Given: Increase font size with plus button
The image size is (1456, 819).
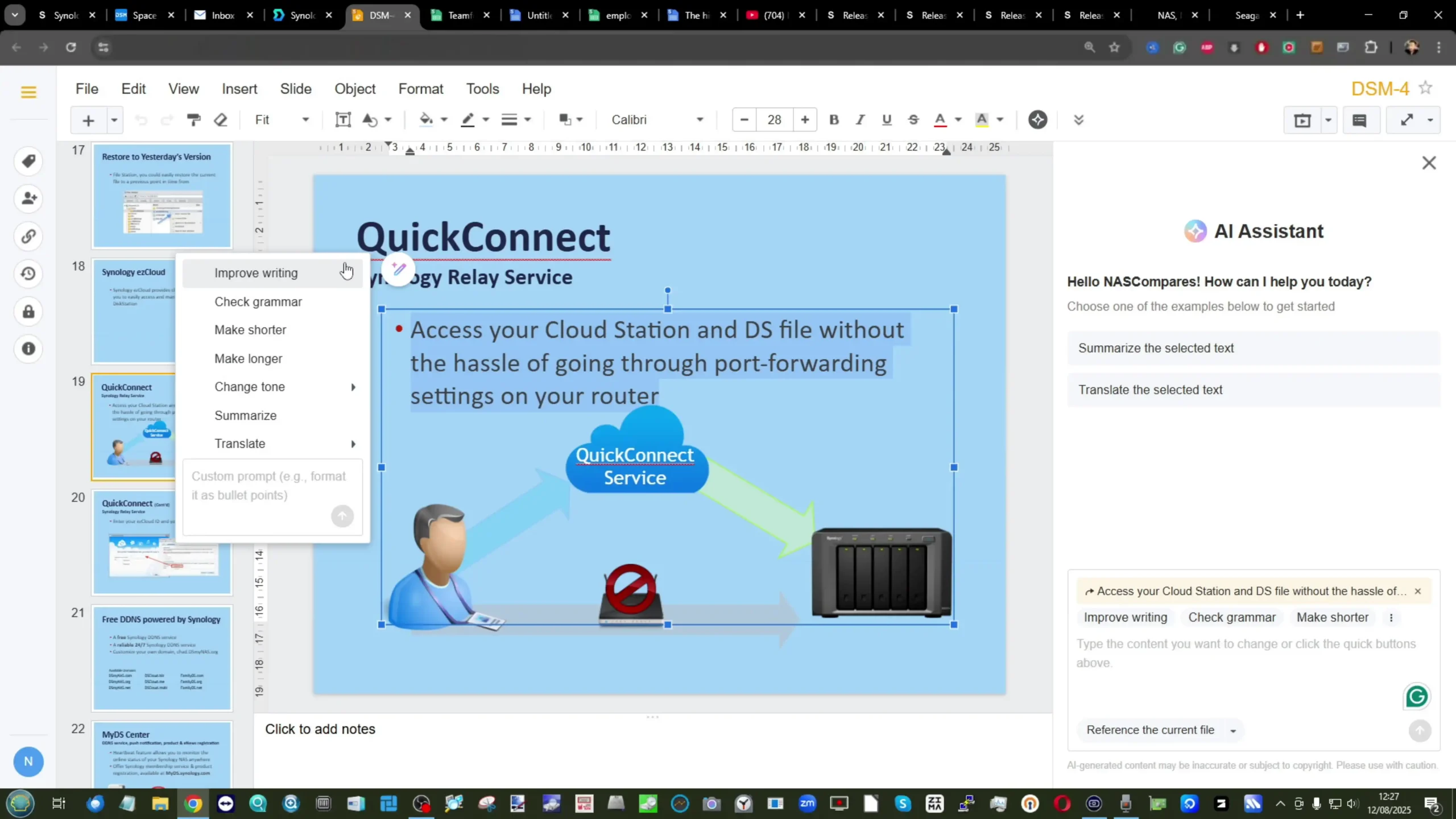Looking at the screenshot, I should [x=804, y=119].
